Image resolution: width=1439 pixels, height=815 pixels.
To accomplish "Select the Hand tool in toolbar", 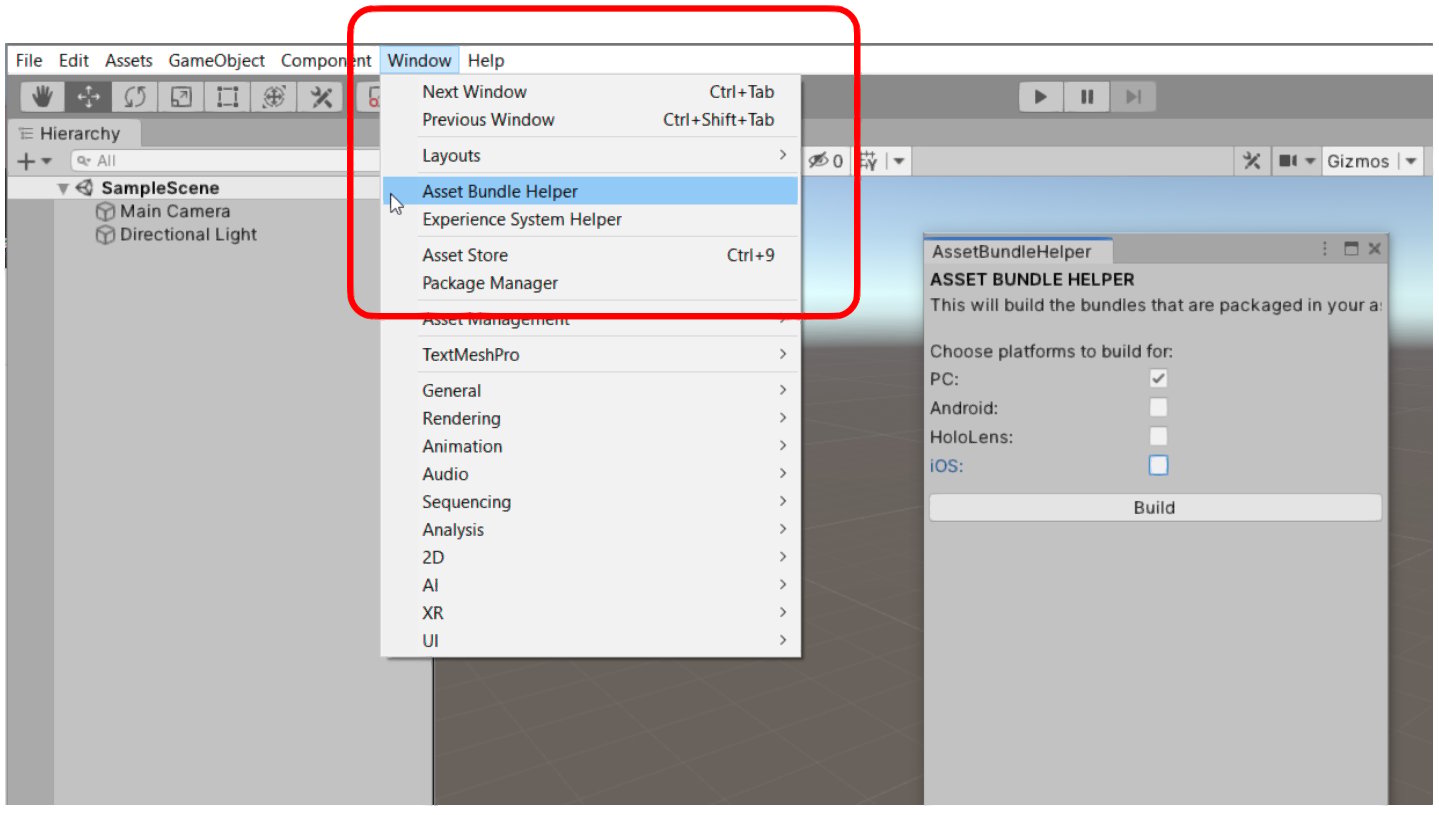I will point(43,97).
